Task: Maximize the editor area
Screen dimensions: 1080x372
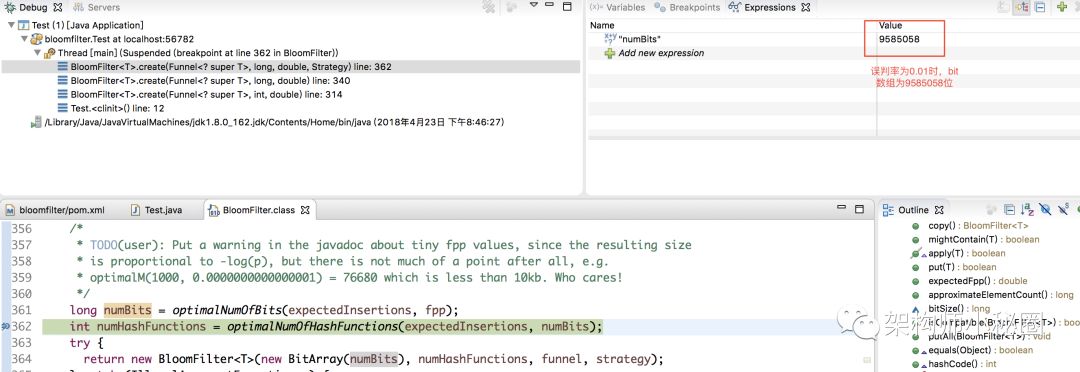Action: (859, 209)
